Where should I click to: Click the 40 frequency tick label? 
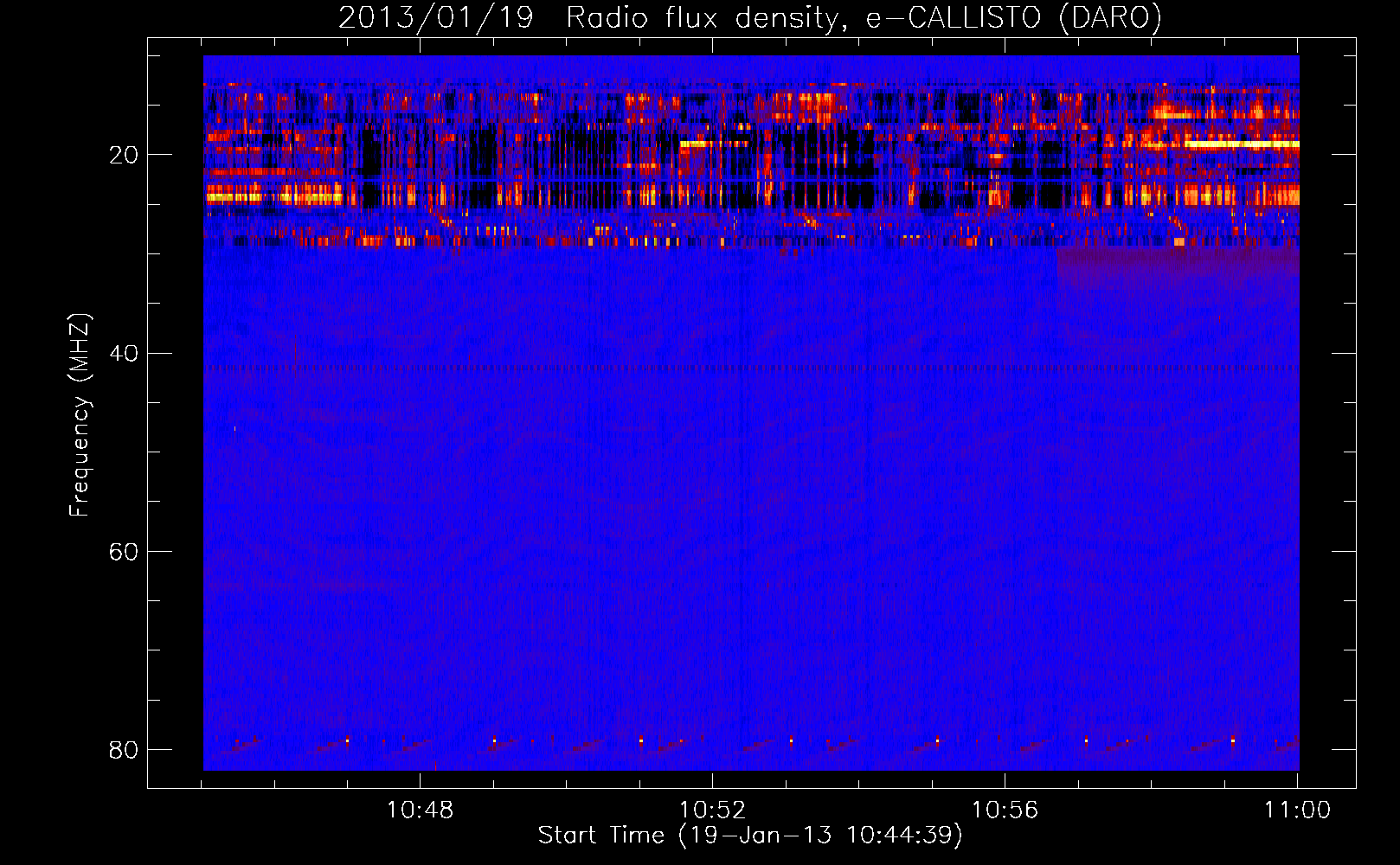click(124, 353)
